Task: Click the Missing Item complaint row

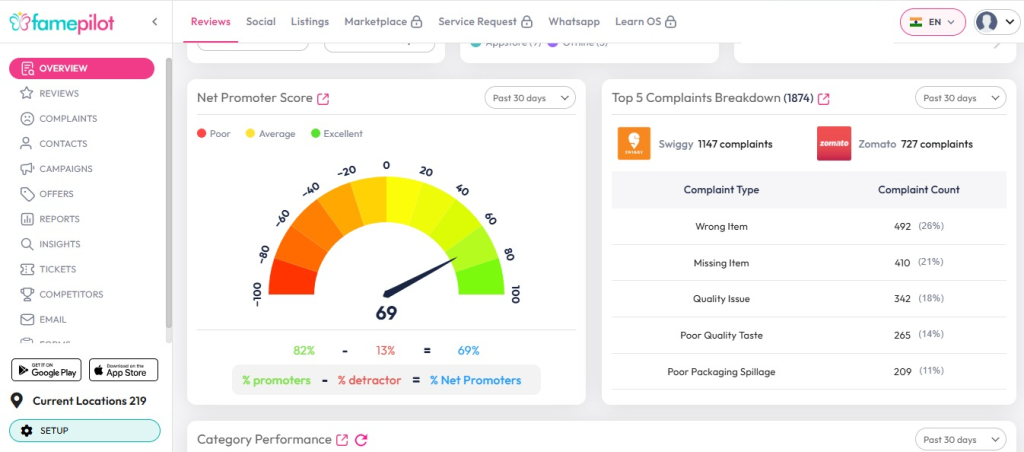Action: coord(809,263)
